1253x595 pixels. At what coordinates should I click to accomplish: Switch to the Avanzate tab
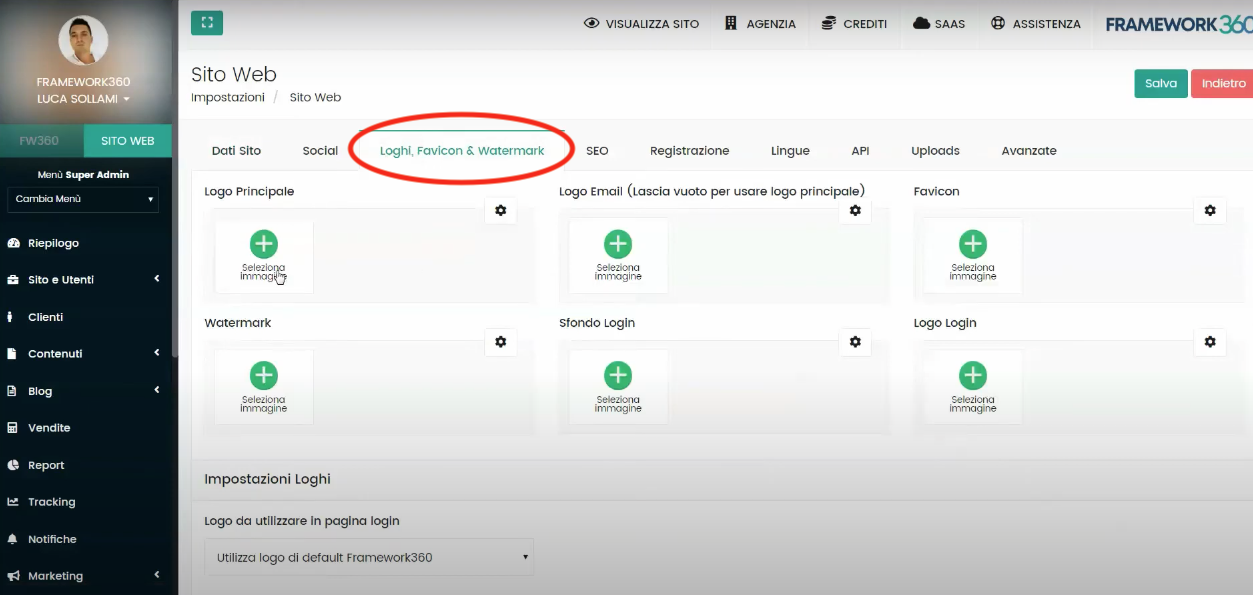[1029, 151]
